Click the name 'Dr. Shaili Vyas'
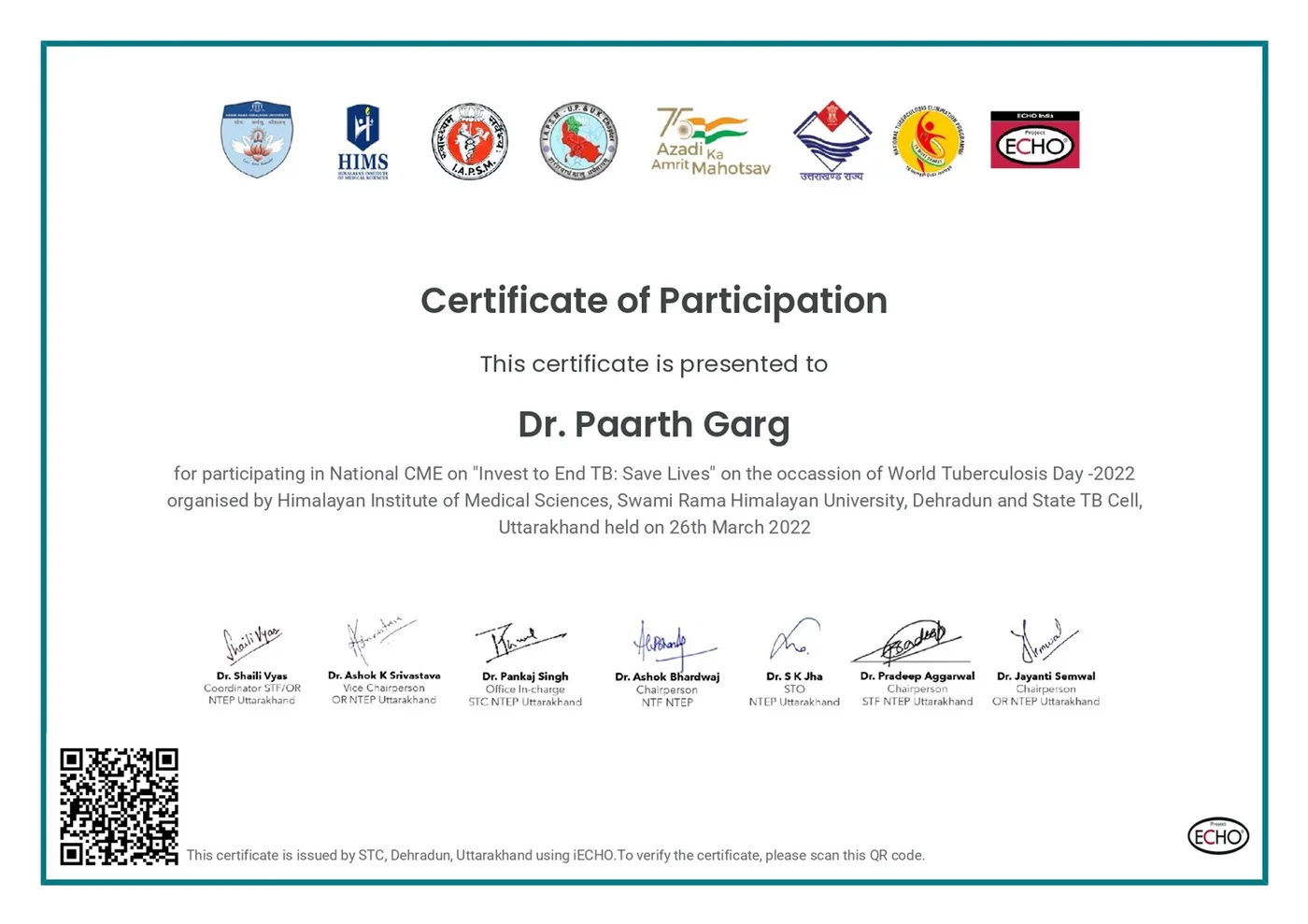Screen dimensions: 1308x924 [x=252, y=675]
